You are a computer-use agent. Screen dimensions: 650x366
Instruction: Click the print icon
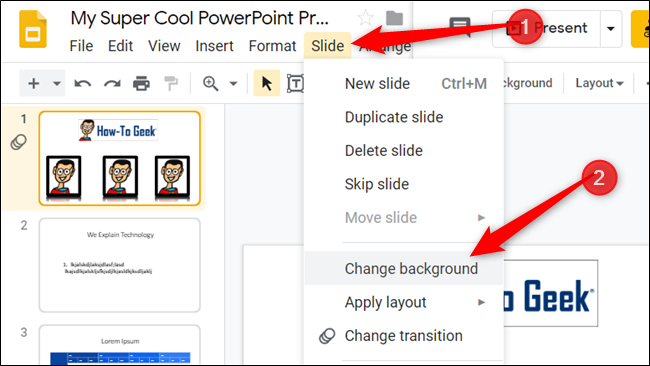click(x=141, y=83)
